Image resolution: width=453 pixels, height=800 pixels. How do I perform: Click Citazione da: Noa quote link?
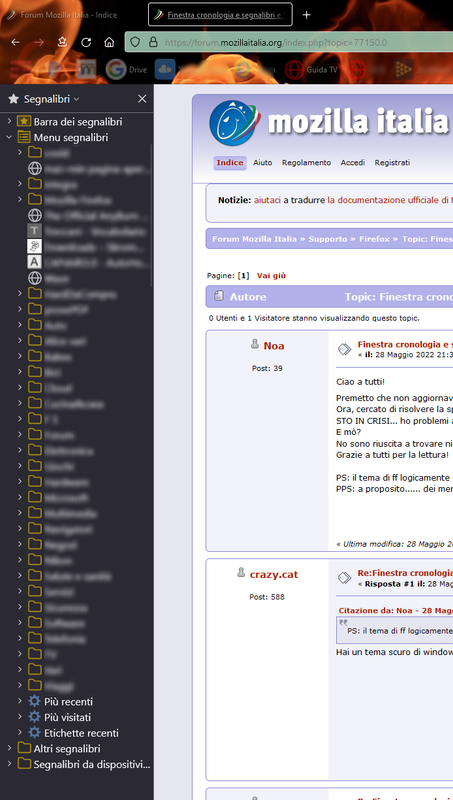[x=395, y=610]
